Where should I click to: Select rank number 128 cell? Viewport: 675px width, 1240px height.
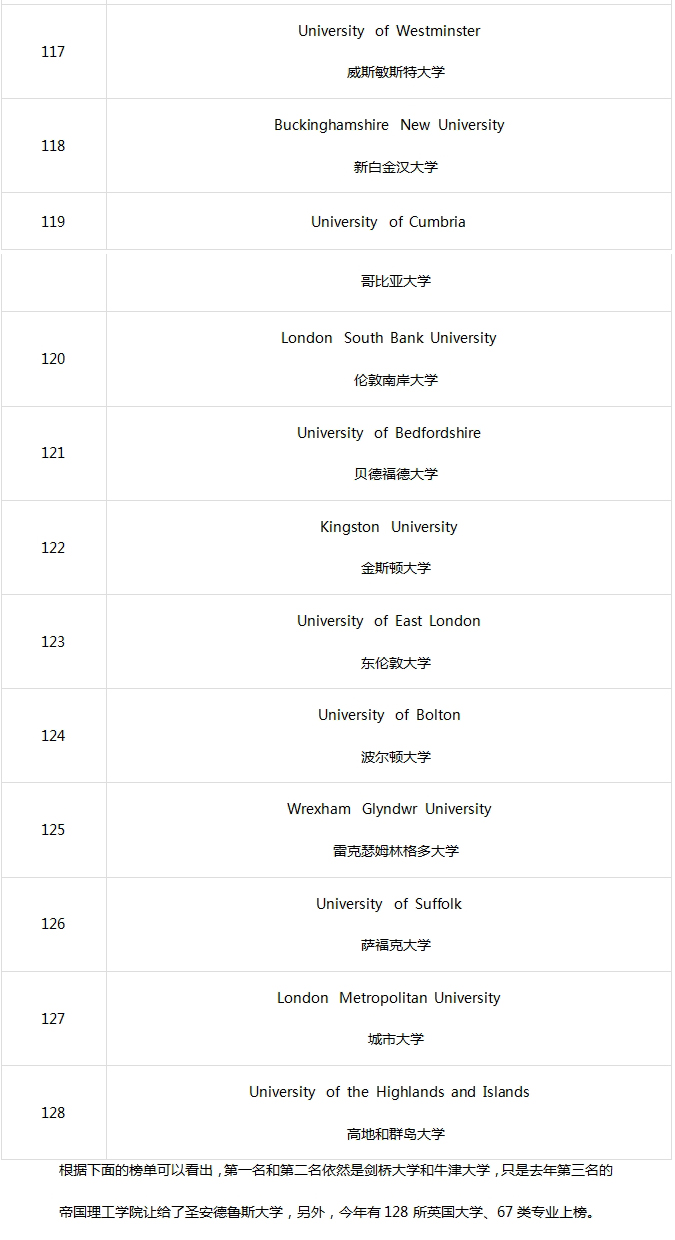[53, 1113]
